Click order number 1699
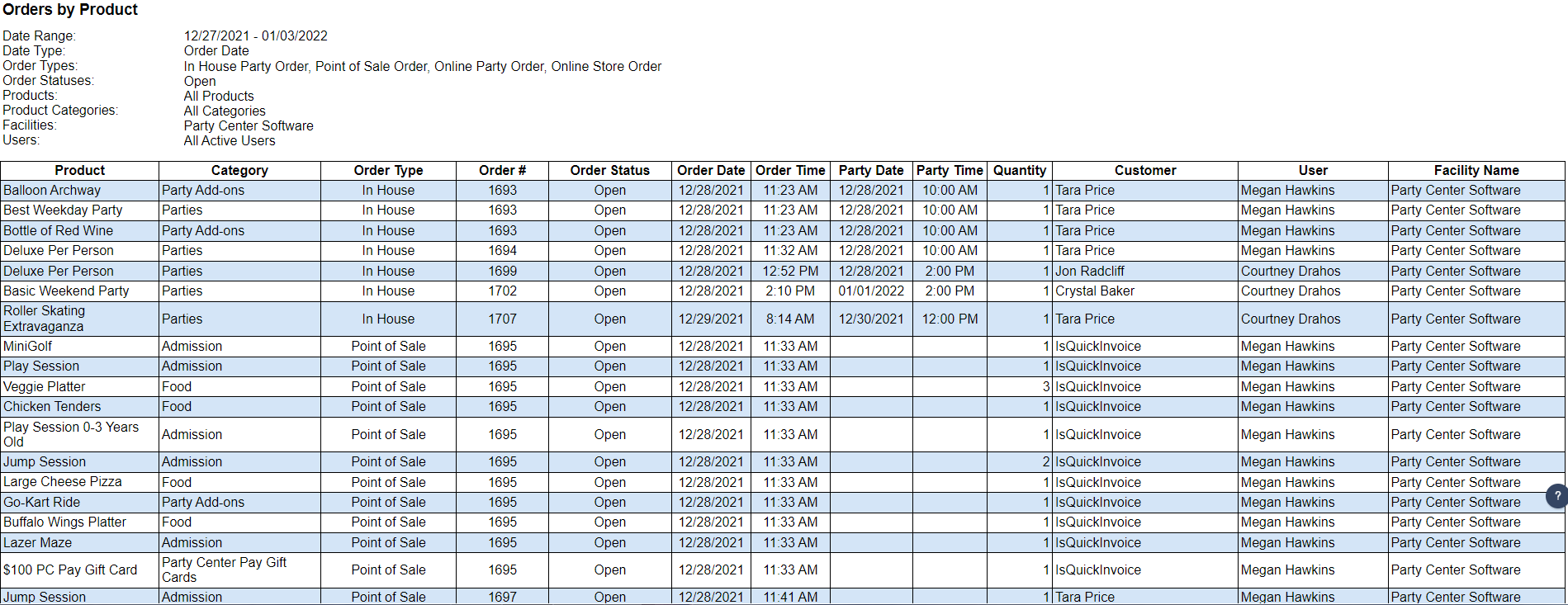 [502, 272]
